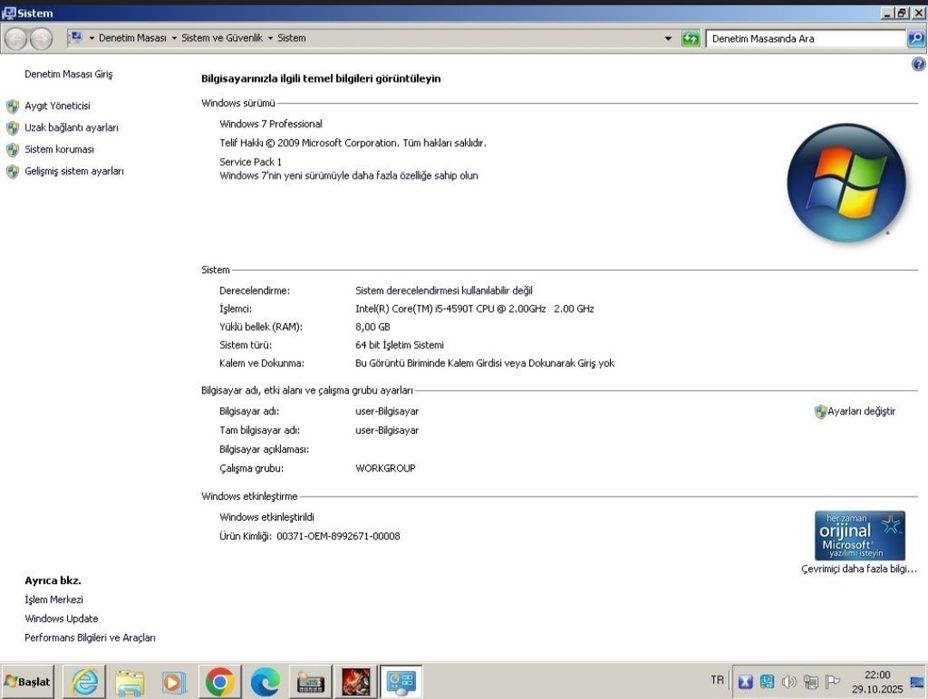
Task: Click Windows 7 Professional text
Action: pyautogui.click(x=271, y=124)
